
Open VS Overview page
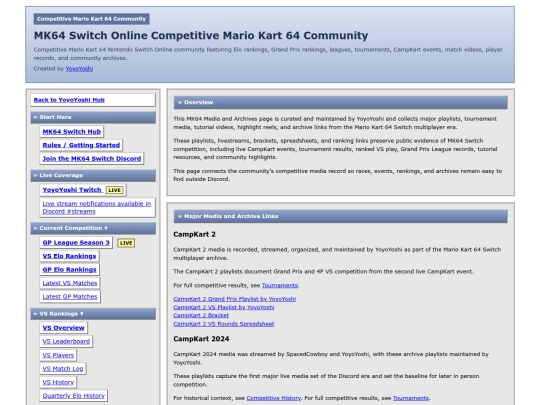tap(64, 328)
